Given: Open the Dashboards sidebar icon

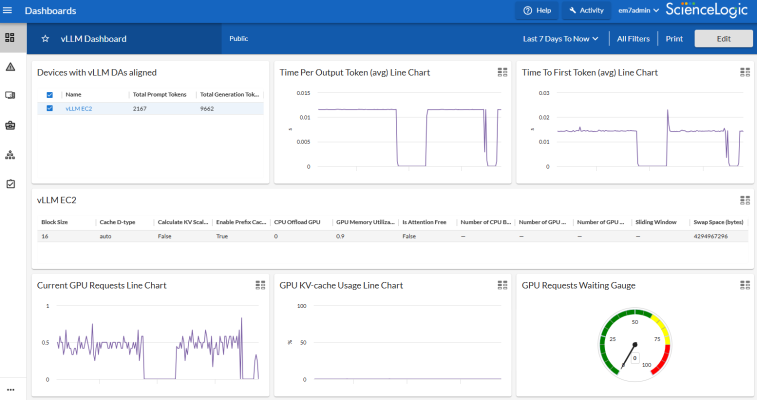Looking at the screenshot, I should [10, 38].
